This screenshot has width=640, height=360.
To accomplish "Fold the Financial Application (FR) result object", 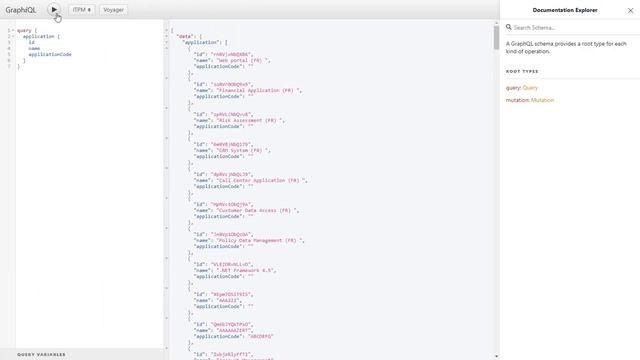I will click(167, 78).
